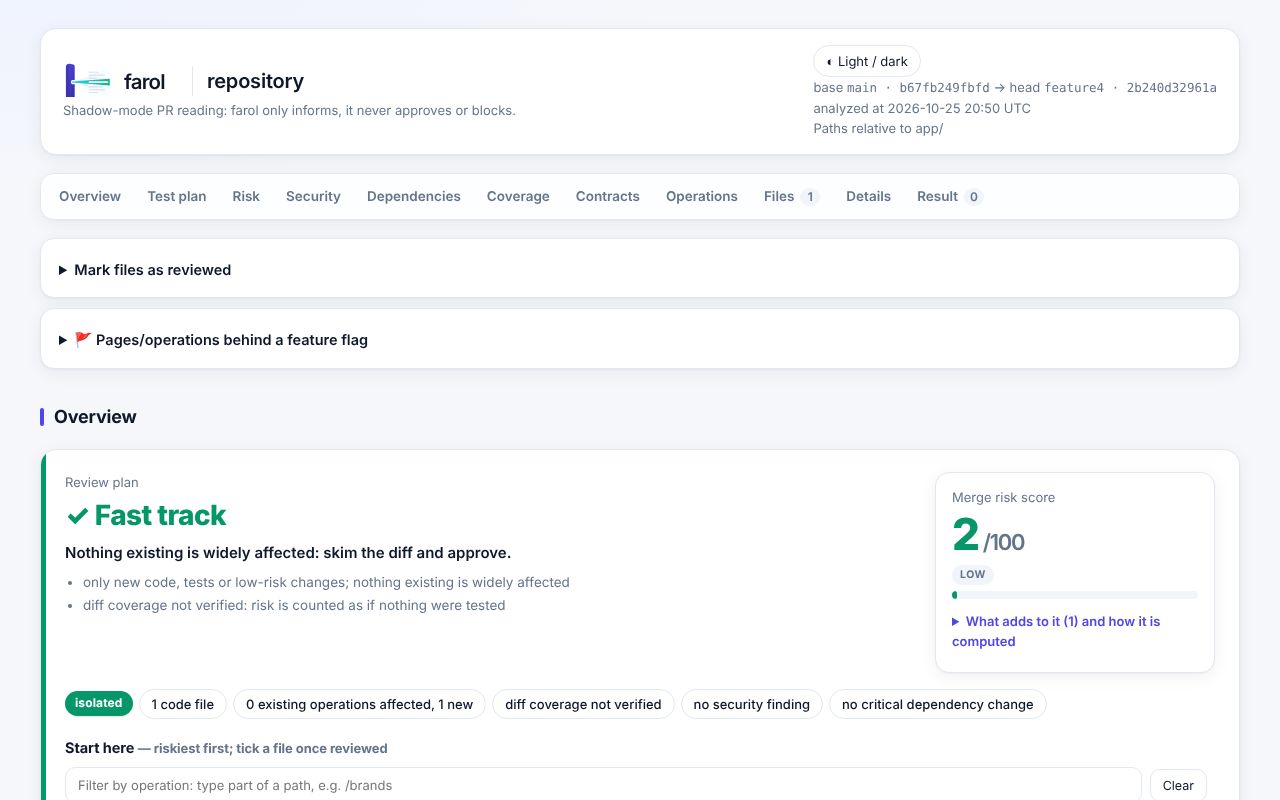Toggle the Light / dark theme button
Image resolution: width=1280 pixels, height=800 pixels.
pos(867,61)
